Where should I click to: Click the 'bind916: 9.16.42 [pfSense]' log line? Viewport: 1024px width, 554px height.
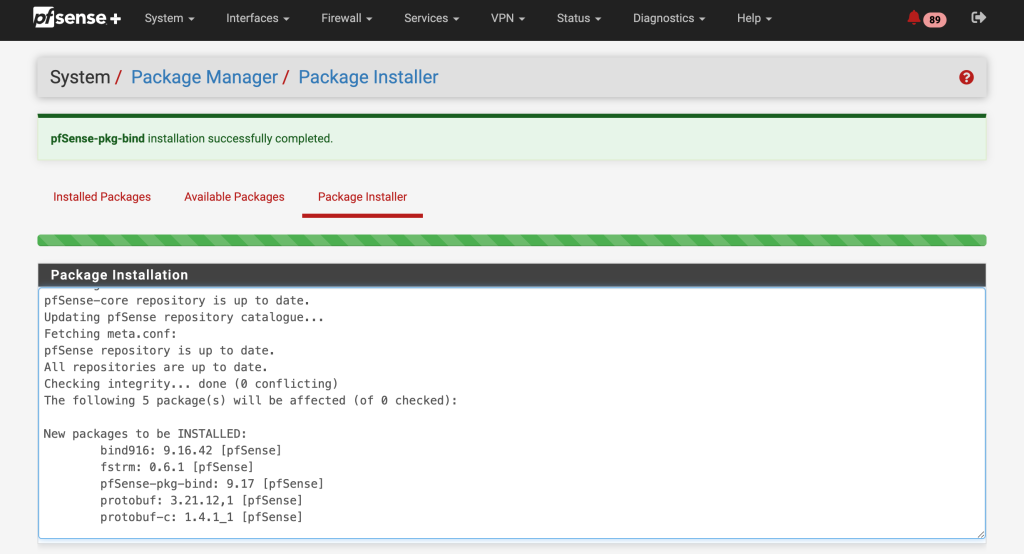[x=191, y=450]
